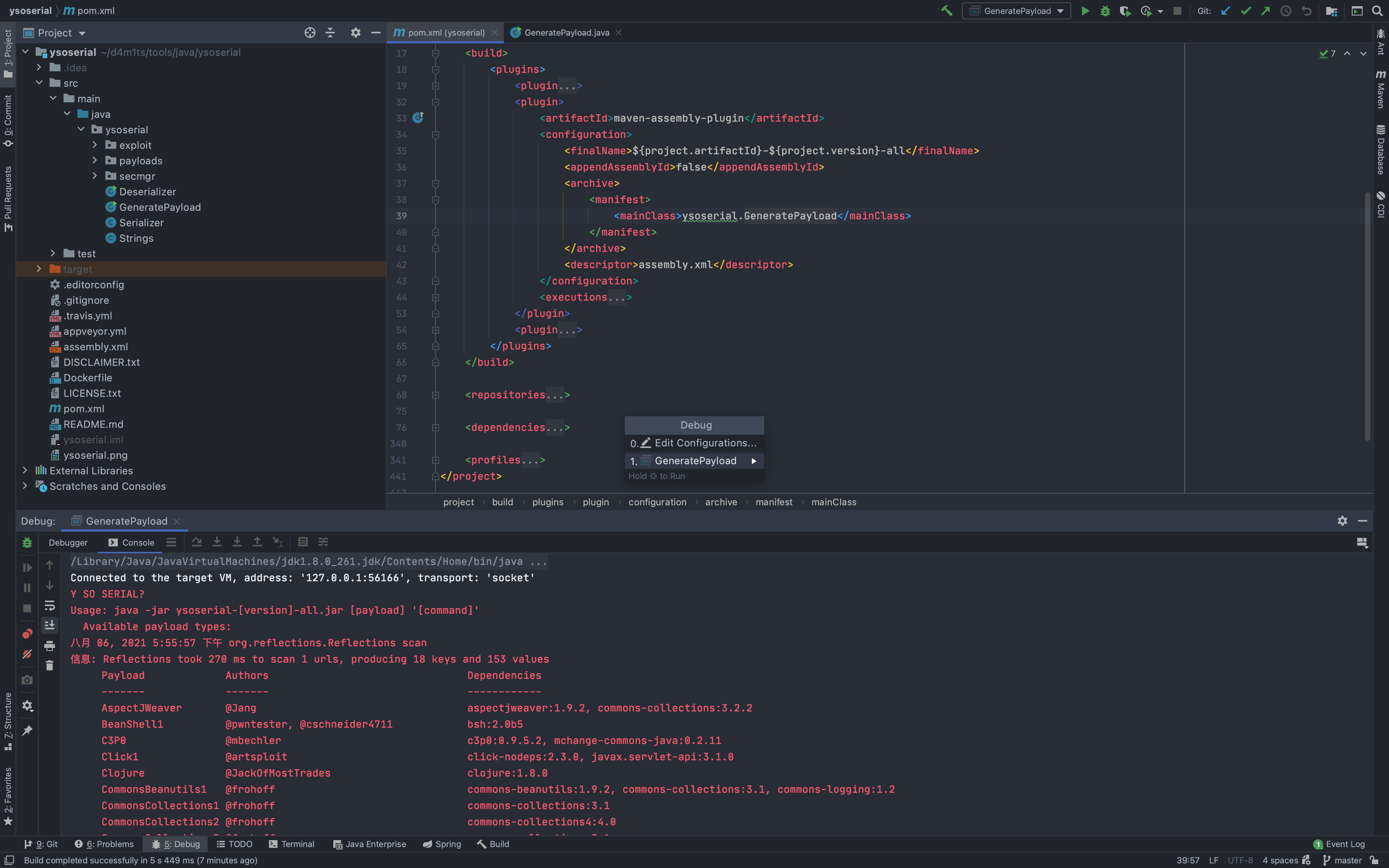Click the Build project hammer icon
The height and width of the screenshot is (868, 1389).
946,11
